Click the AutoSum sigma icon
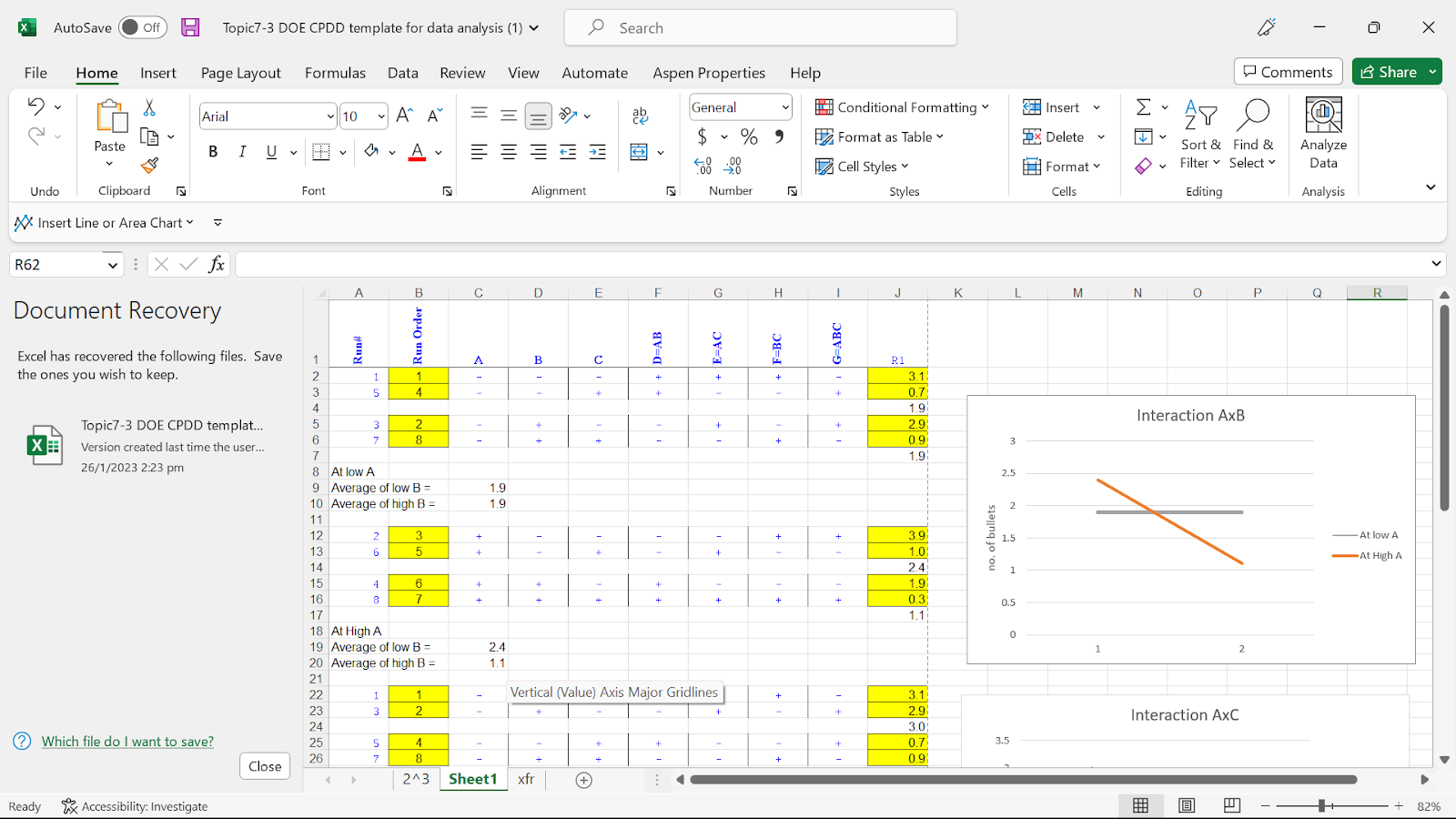Screen dimensions: 1456x819 [x=1144, y=107]
